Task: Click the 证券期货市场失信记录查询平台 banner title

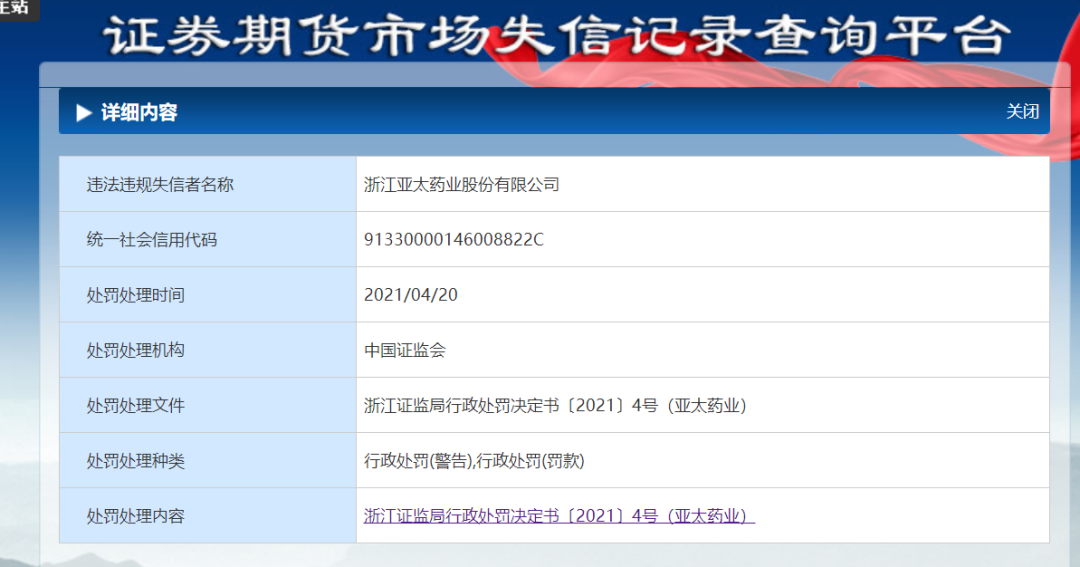Action: tap(558, 34)
